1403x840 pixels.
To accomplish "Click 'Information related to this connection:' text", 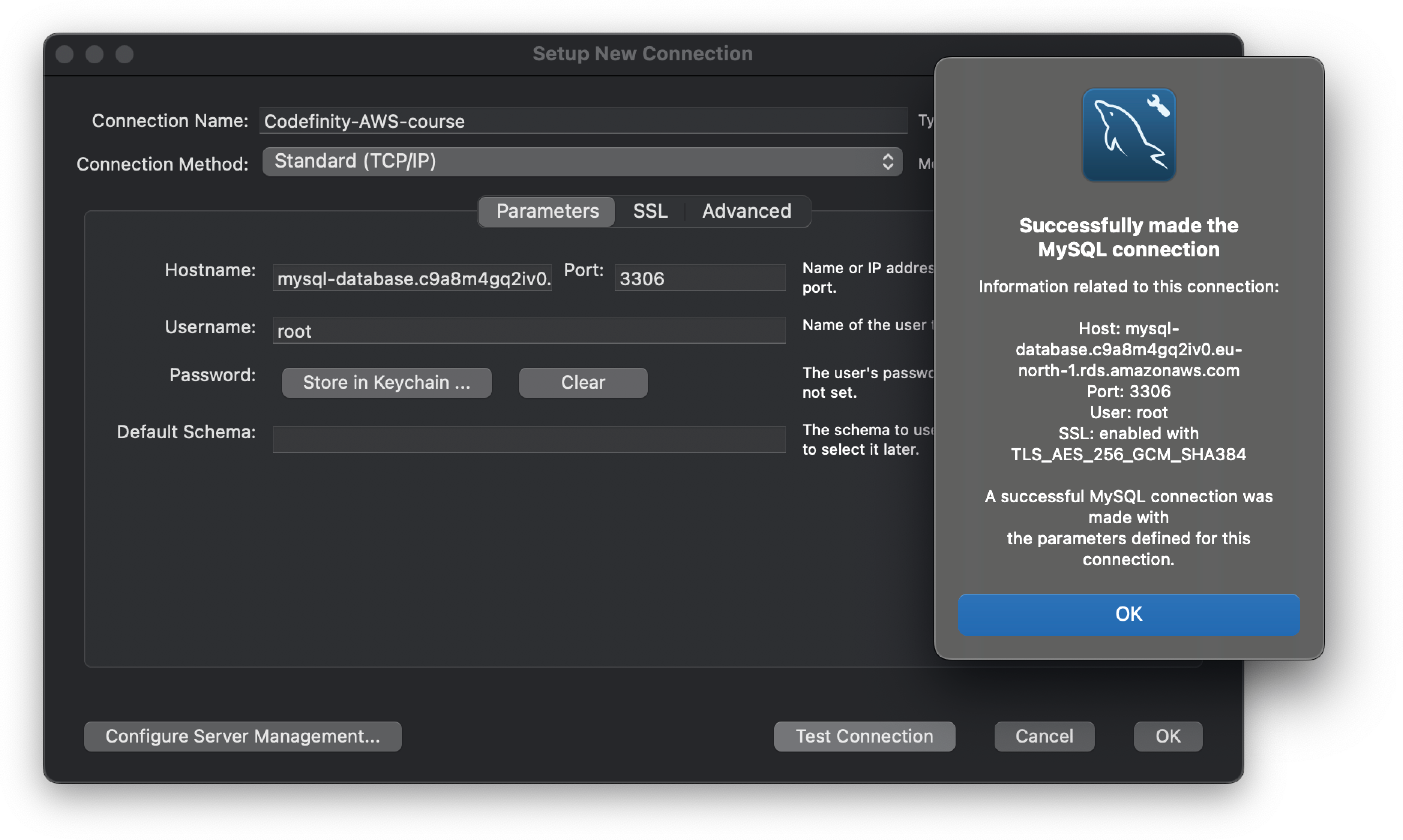I will pos(1128,286).
